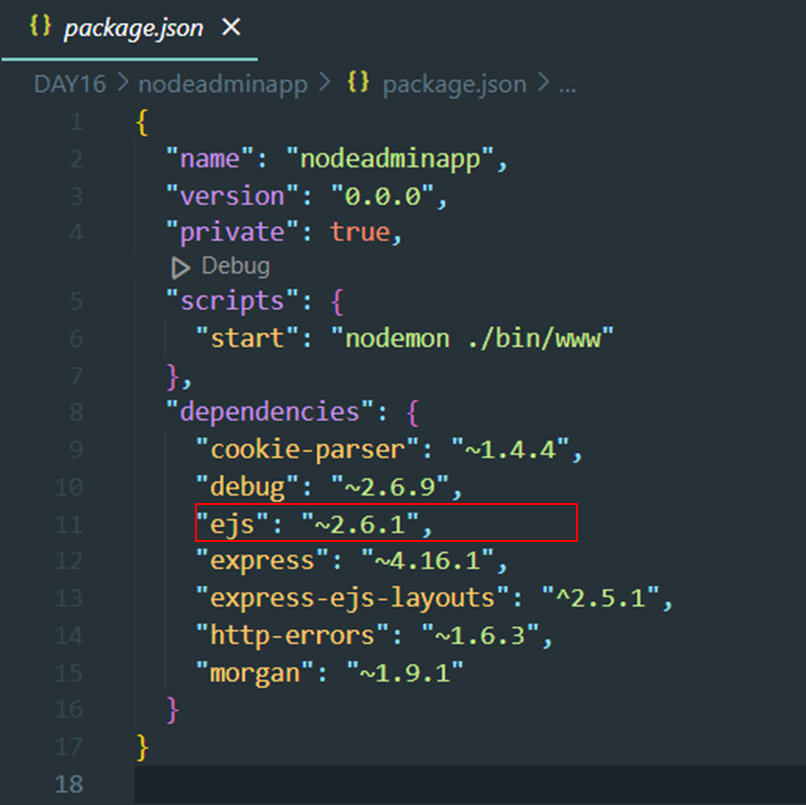Click the "~2.6.1" ejs version value
This screenshot has width=806, height=805.
point(360,525)
